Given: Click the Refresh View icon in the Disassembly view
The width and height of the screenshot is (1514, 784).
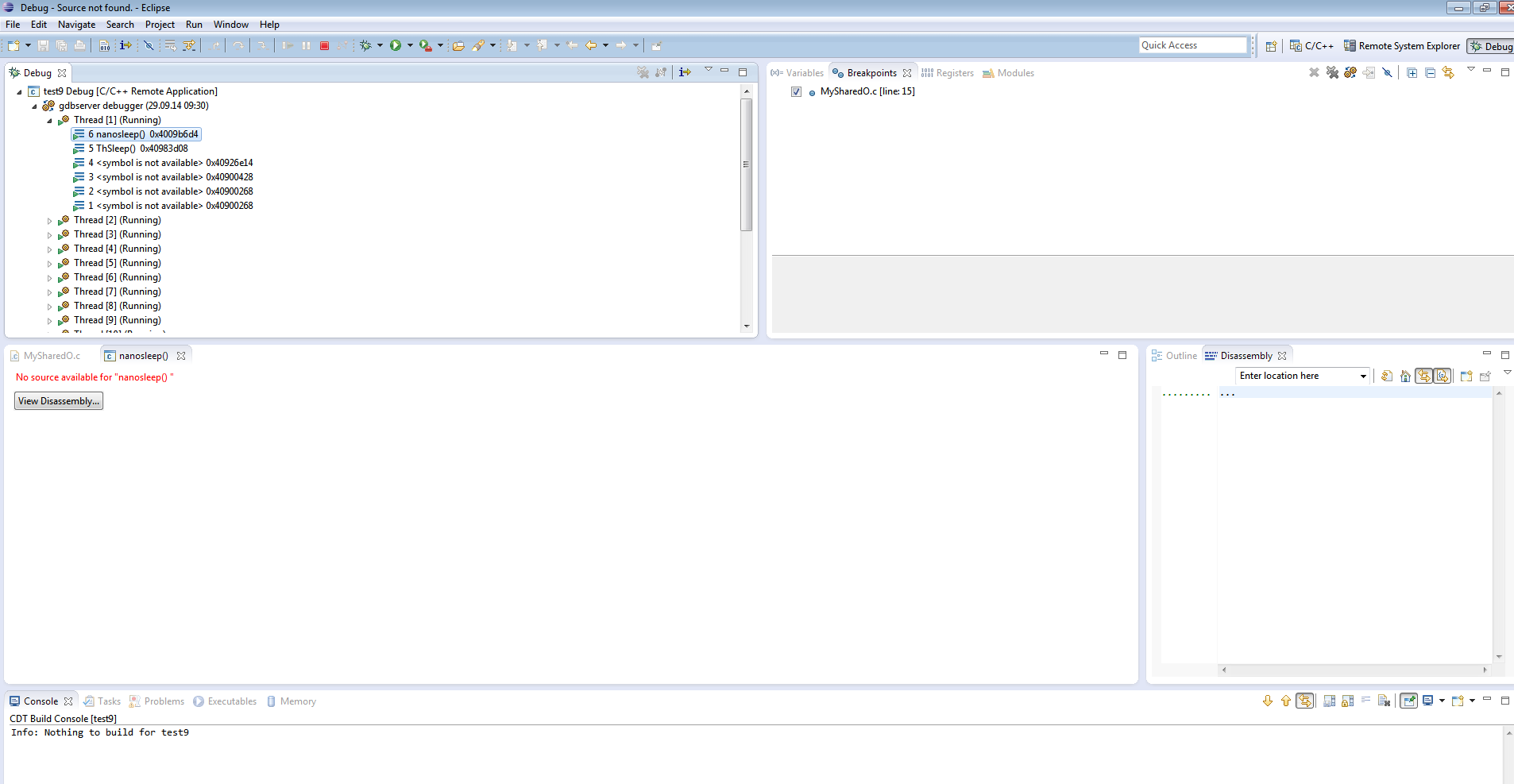Looking at the screenshot, I should pos(1387,376).
